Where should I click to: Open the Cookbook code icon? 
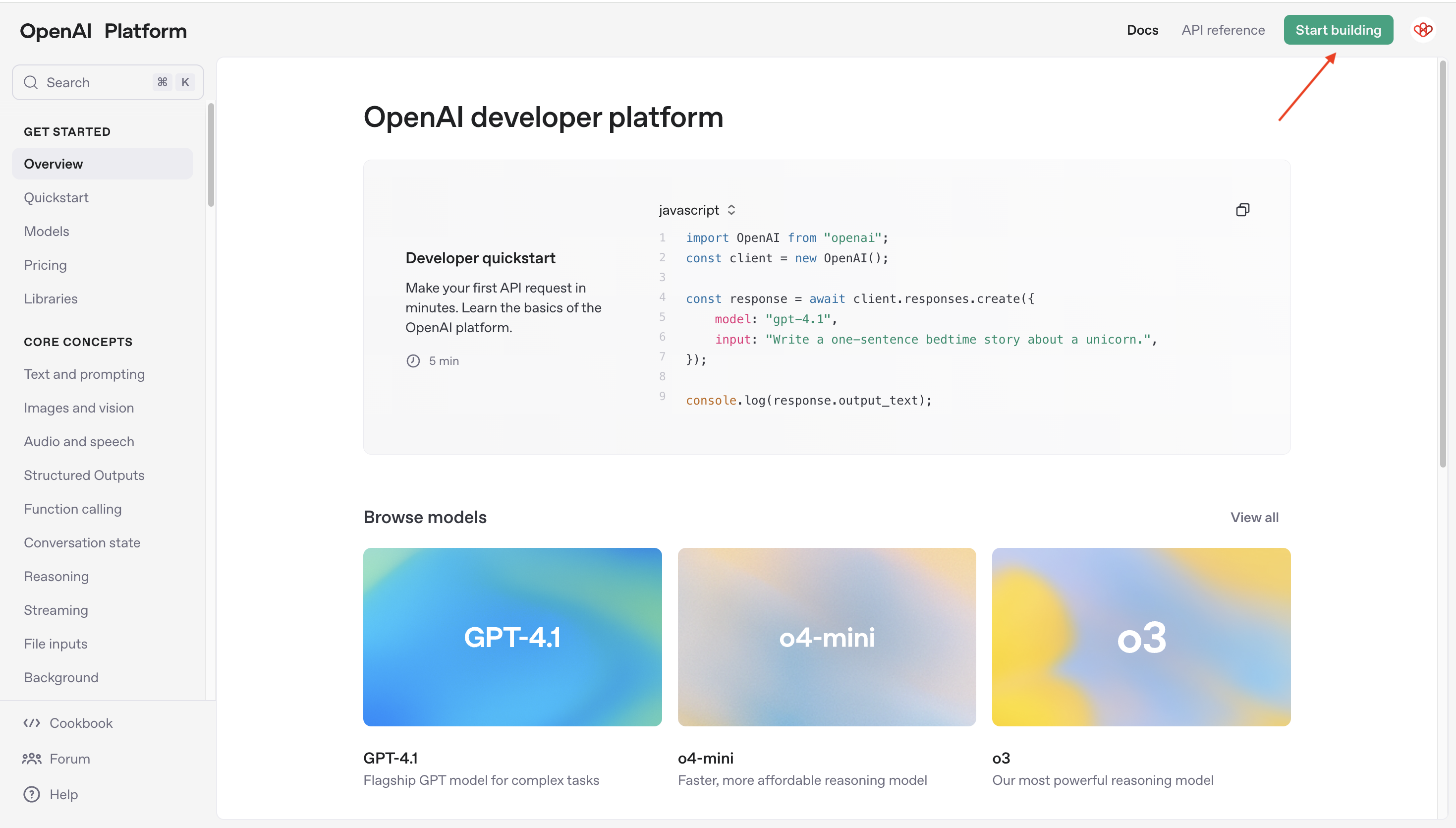[31, 723]
